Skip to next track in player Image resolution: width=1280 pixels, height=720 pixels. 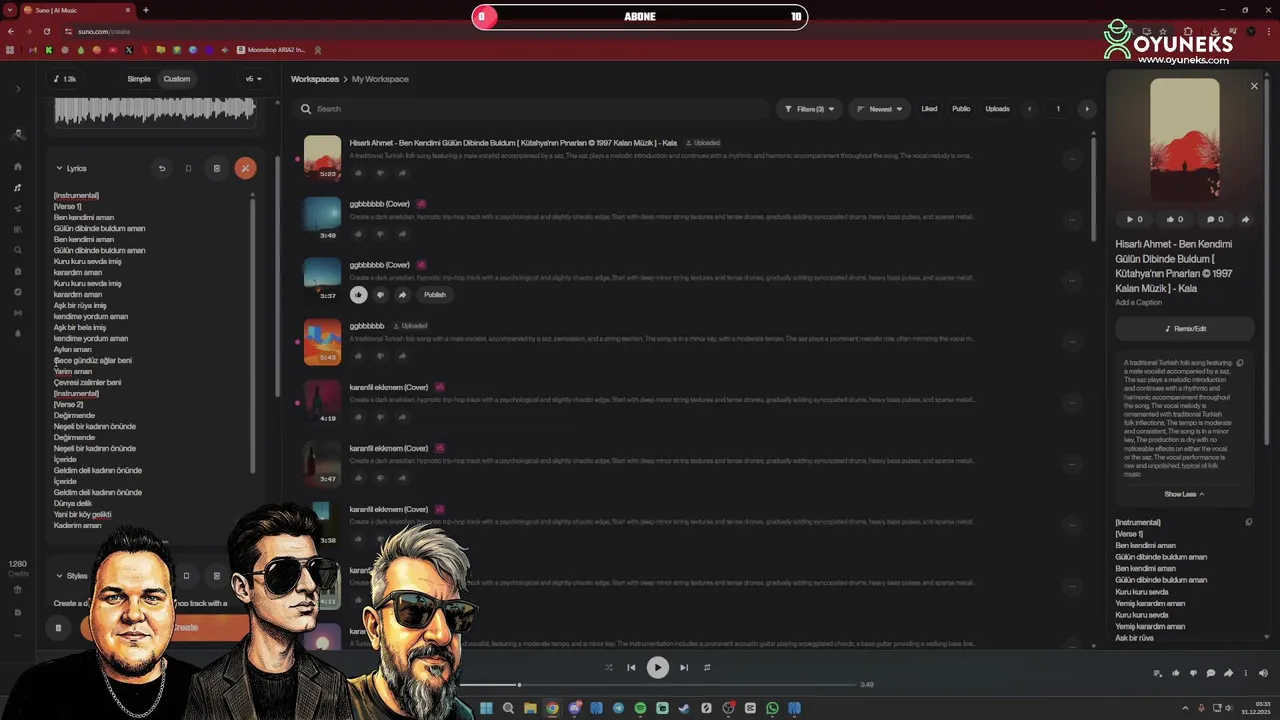click(x=684, y=667)
